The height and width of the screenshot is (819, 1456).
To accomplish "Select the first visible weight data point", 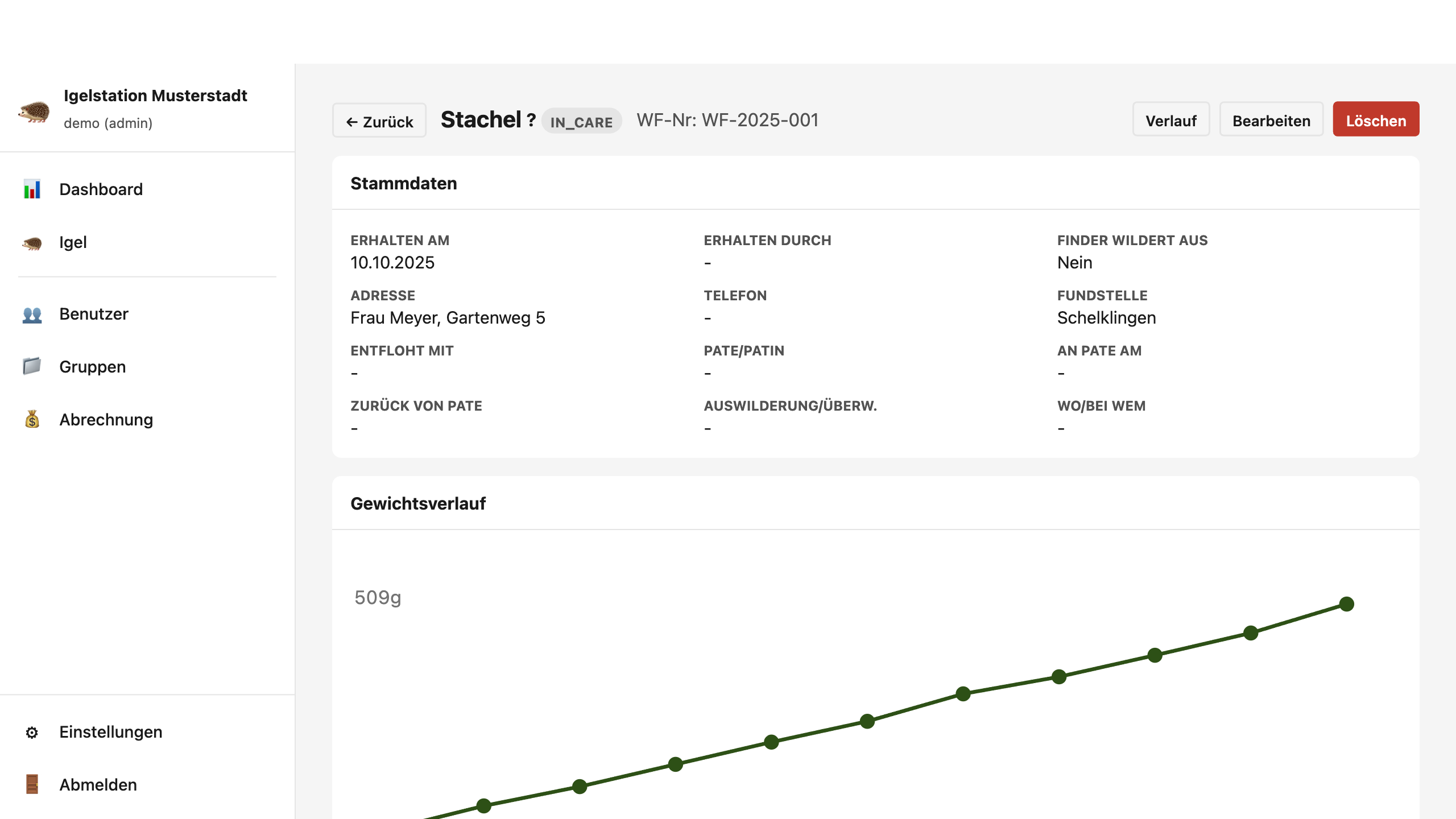I will [483, 806].
